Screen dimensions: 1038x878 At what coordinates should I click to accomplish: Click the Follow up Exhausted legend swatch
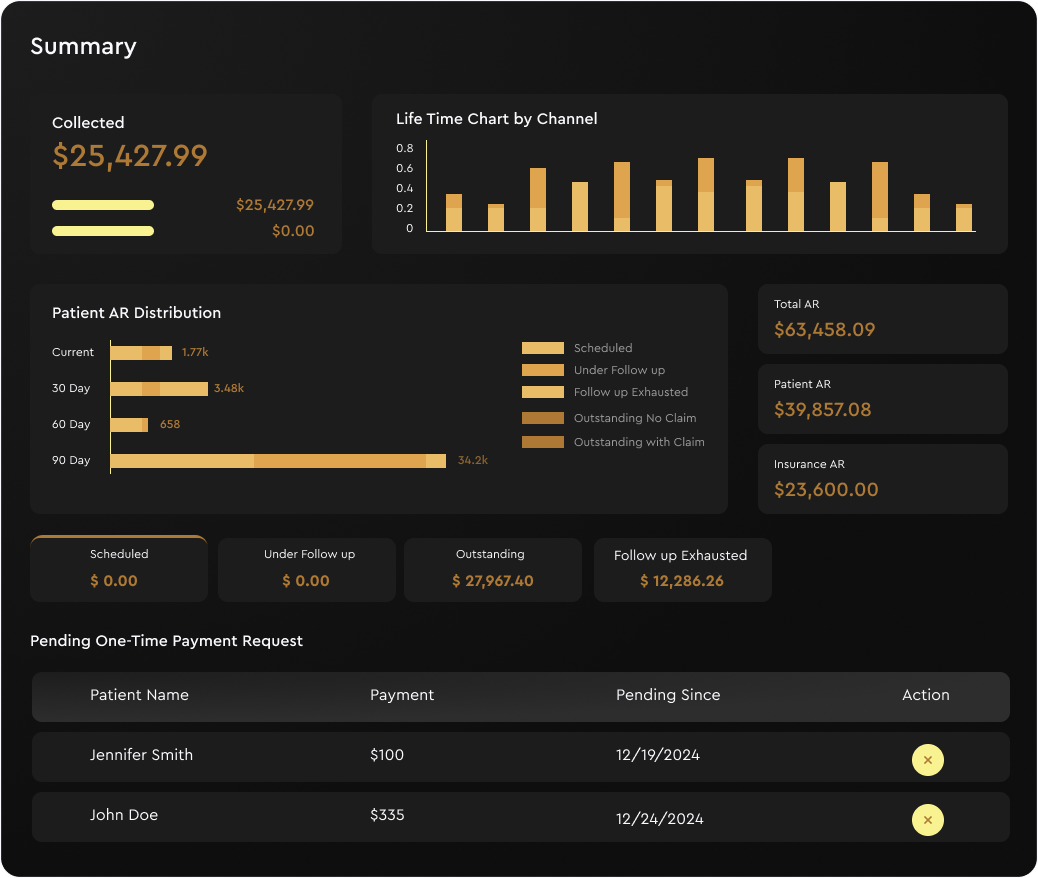click(x=542, y=392)
